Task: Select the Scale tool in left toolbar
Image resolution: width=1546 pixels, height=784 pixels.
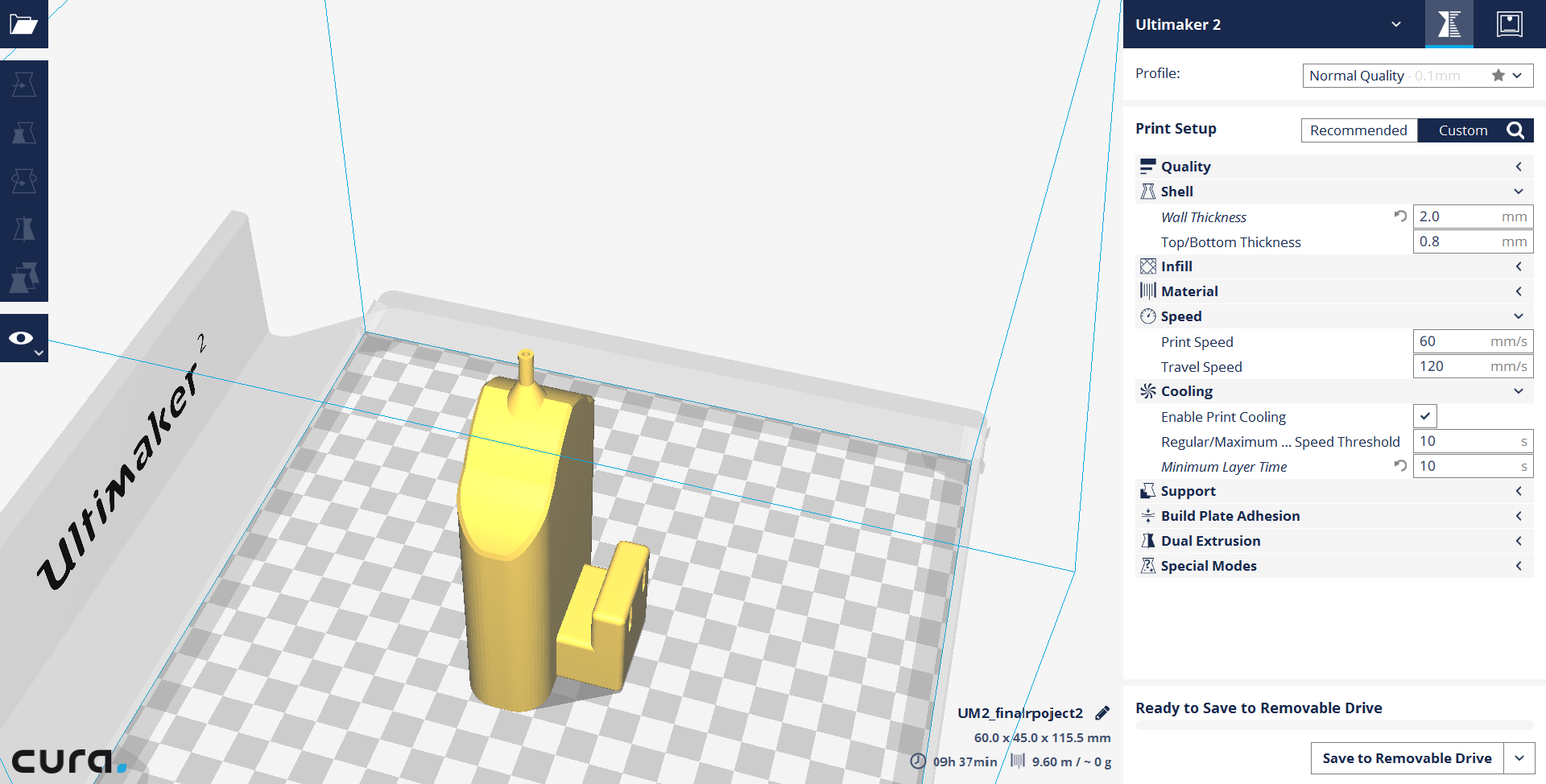Action: point(23,133)
